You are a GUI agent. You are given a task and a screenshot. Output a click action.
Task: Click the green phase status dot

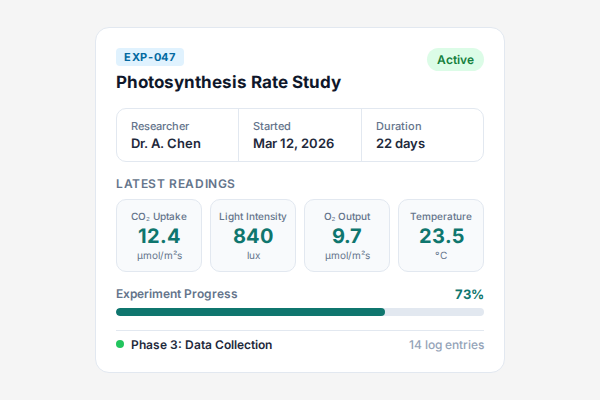pyautogui.click(x=120, y=344)
